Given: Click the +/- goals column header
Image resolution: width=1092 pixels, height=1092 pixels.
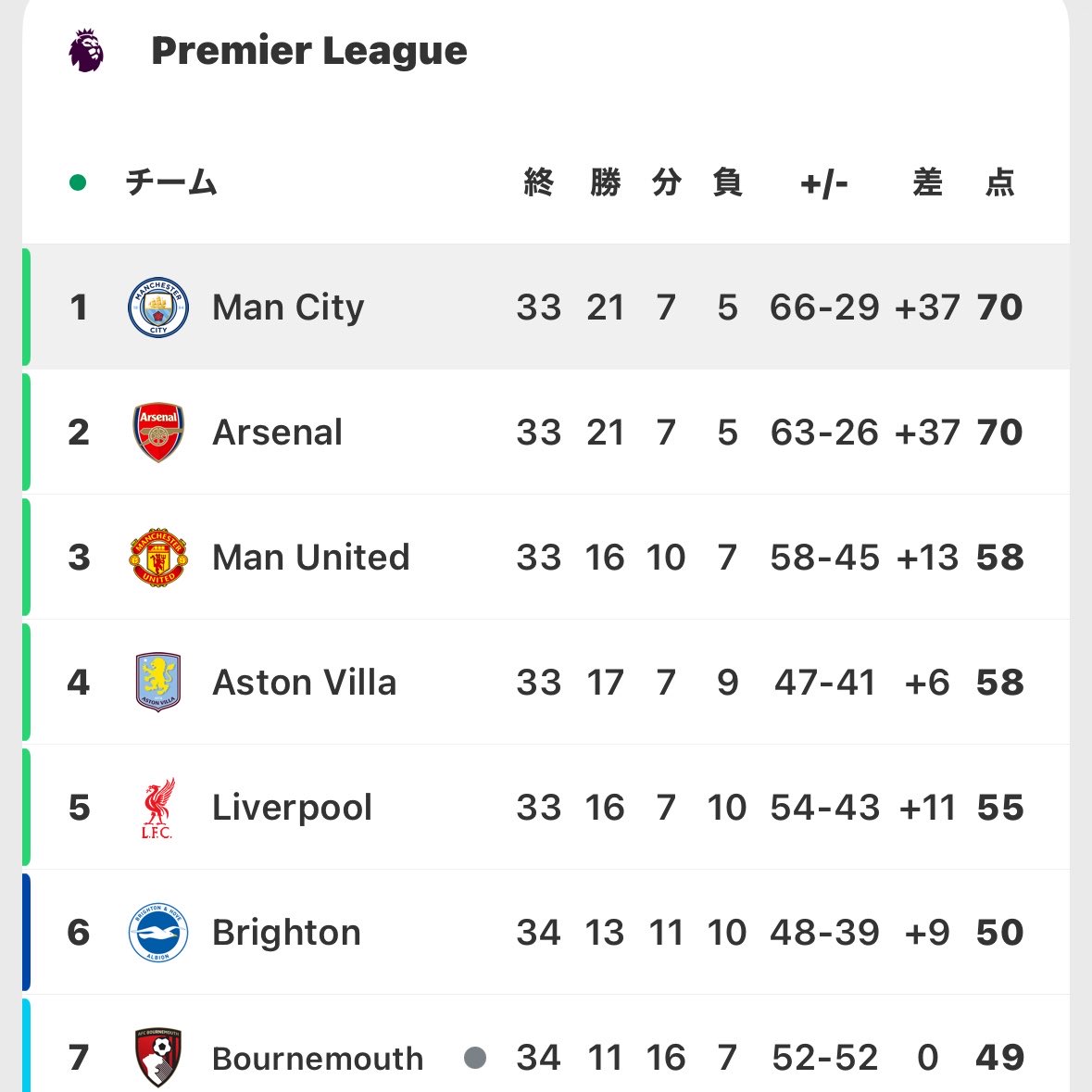Looking at the screenshot, I should [x=823, y=183].
